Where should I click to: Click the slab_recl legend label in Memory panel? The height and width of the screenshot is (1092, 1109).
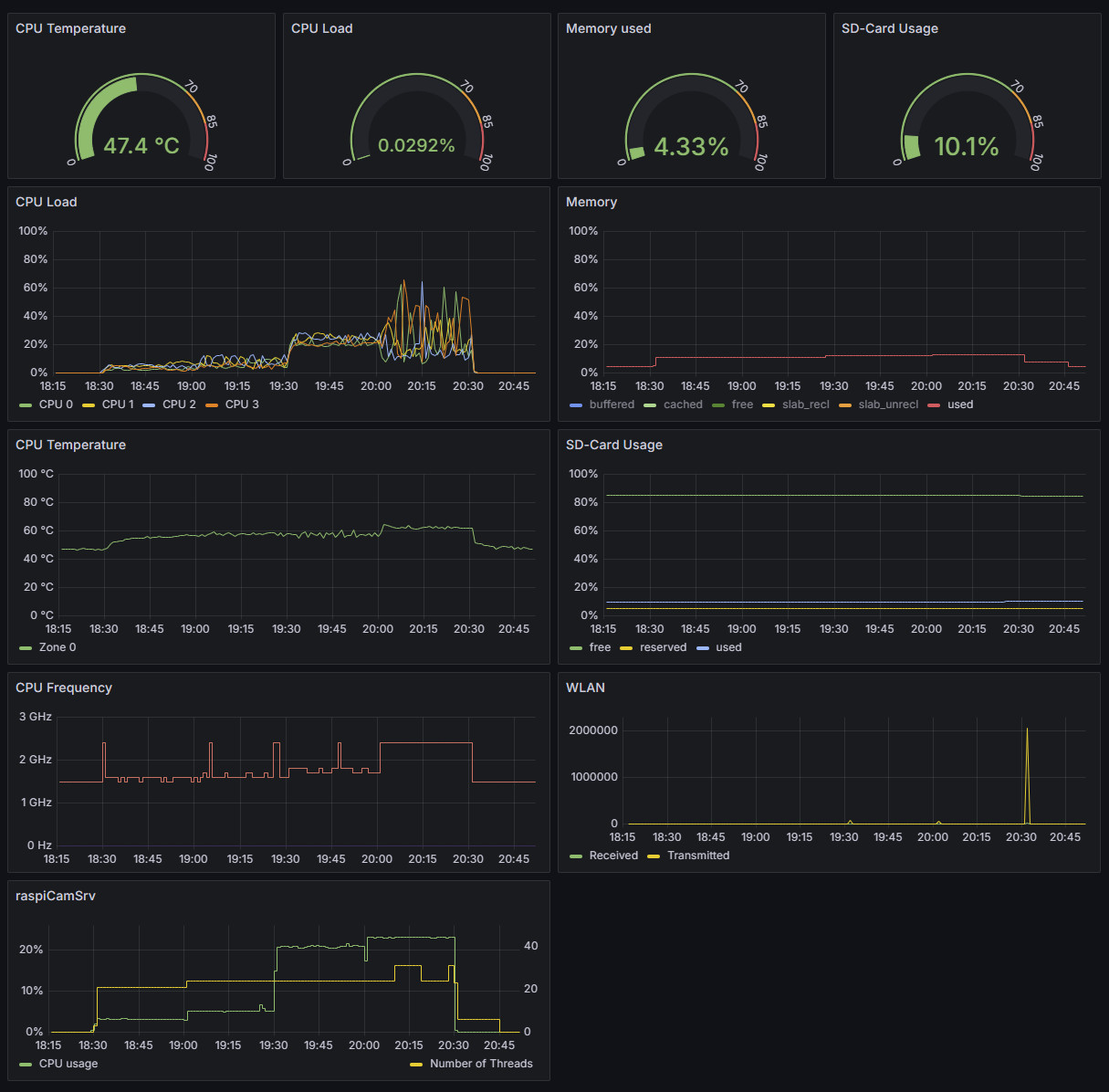pos(807,404)
